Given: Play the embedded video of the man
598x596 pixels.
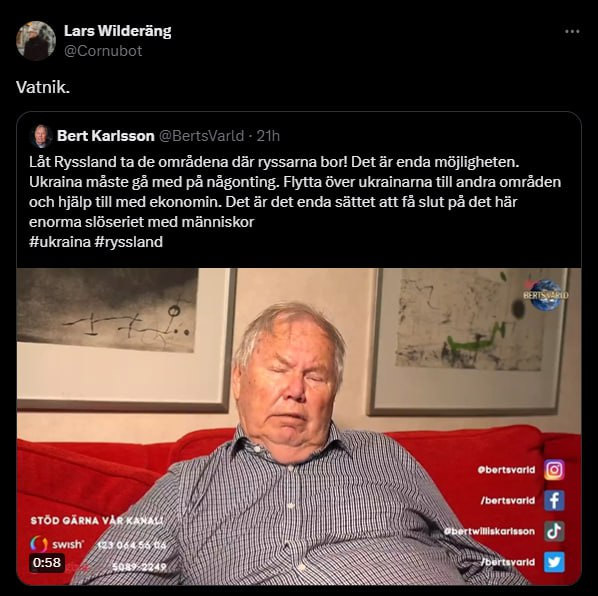Looking at the screenshot, I should click(x=299, y=426).
